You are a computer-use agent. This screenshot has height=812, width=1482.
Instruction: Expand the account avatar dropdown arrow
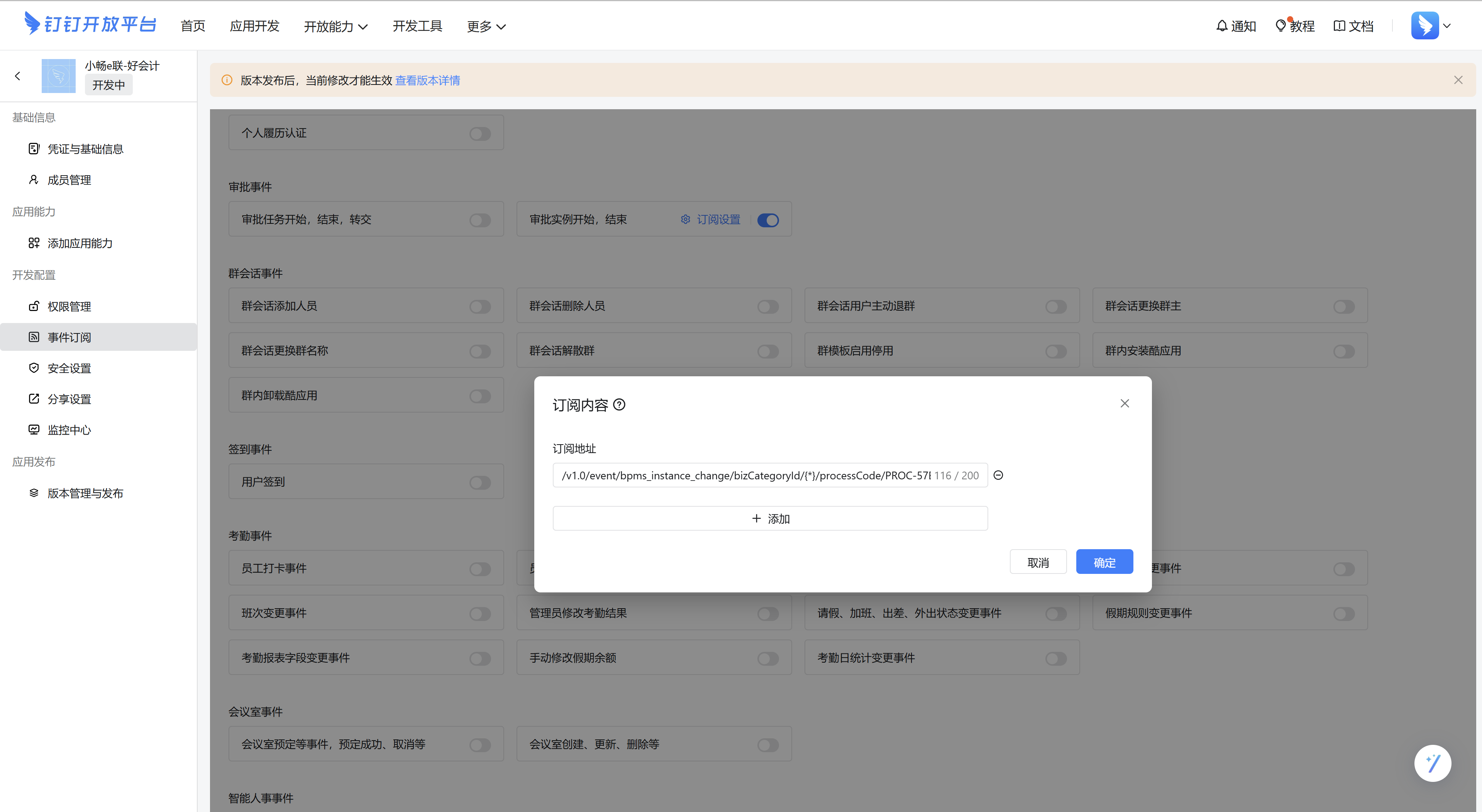(x=1446, y=26)
